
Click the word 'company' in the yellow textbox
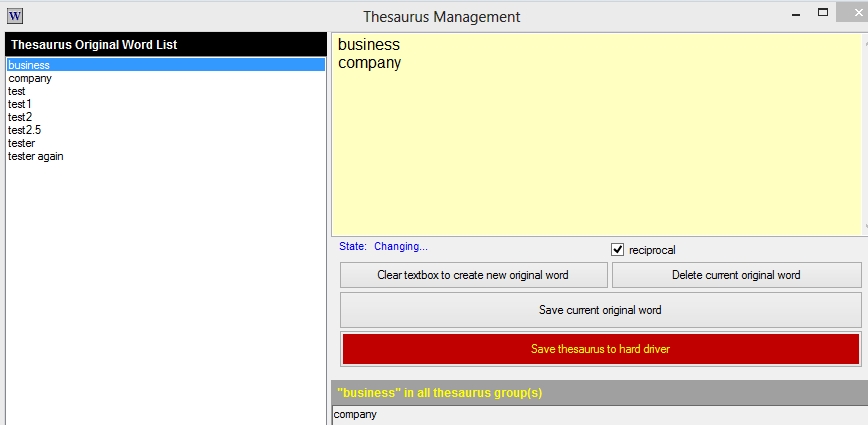tap(369, 63)
